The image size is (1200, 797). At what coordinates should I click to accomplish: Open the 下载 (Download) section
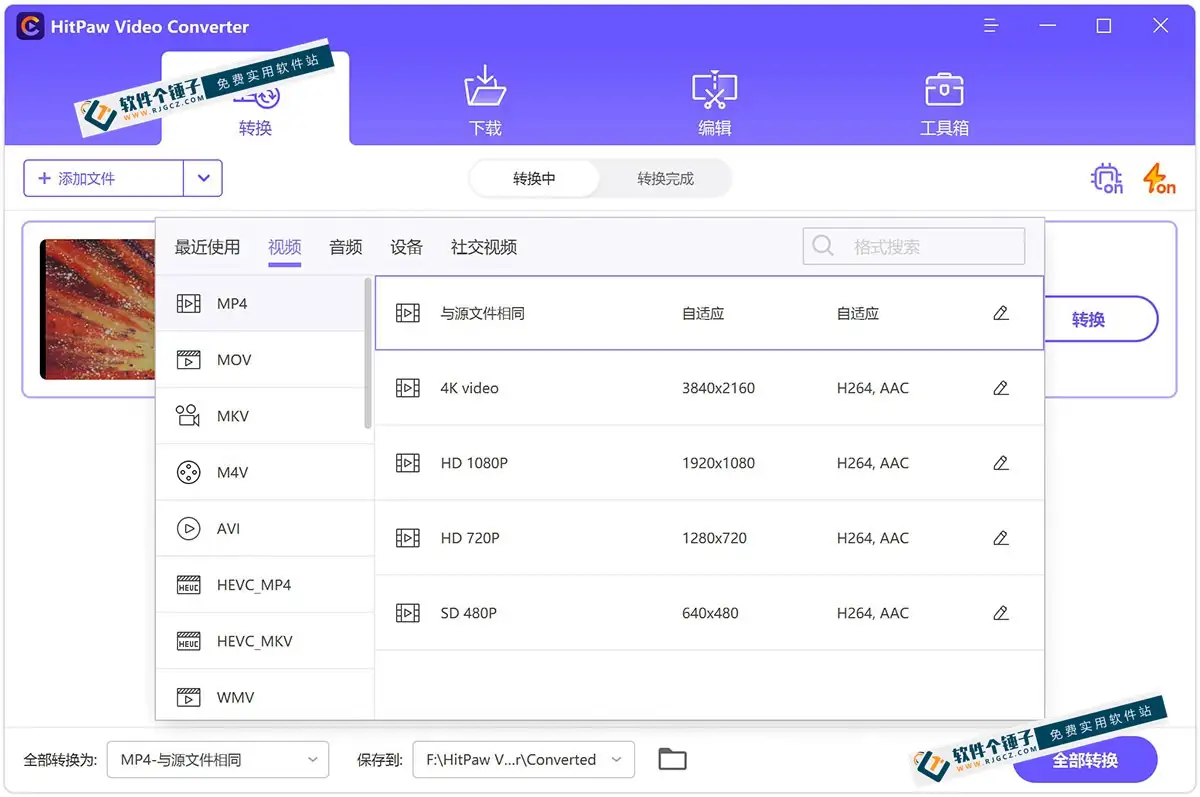point(485,100)
